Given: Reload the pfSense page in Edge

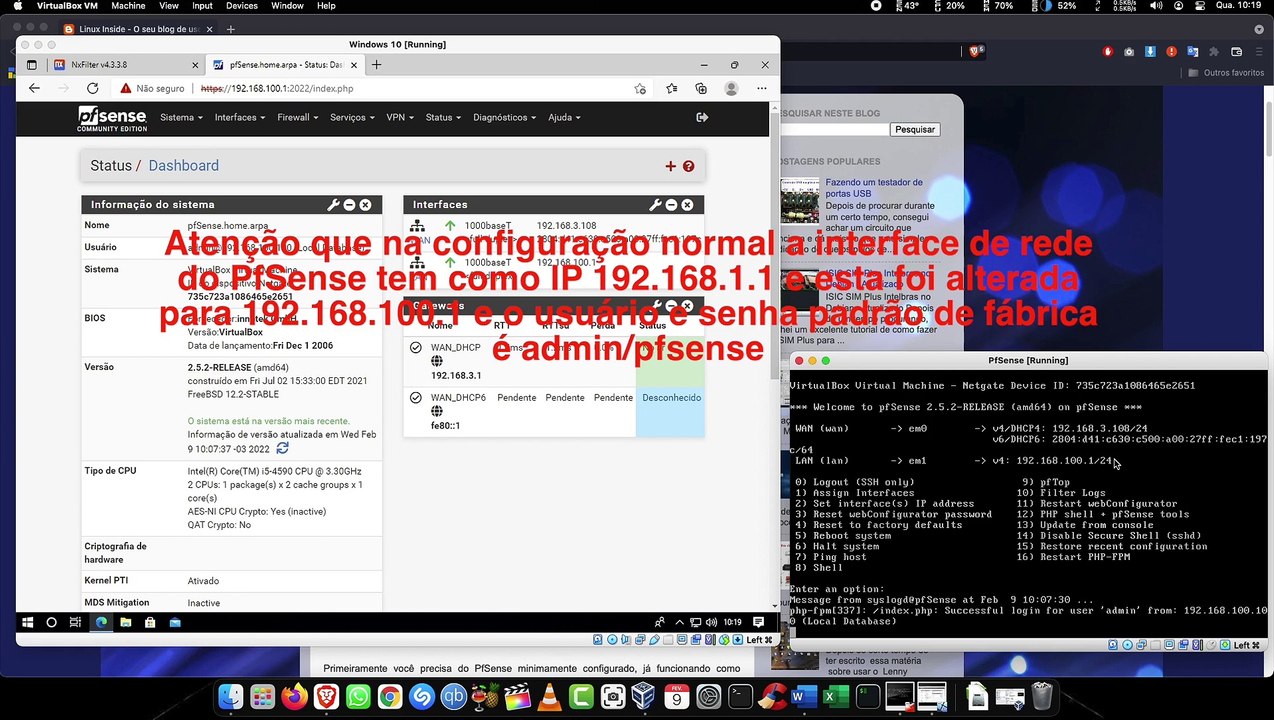Looking at the screenshot, I should point(92,89).
